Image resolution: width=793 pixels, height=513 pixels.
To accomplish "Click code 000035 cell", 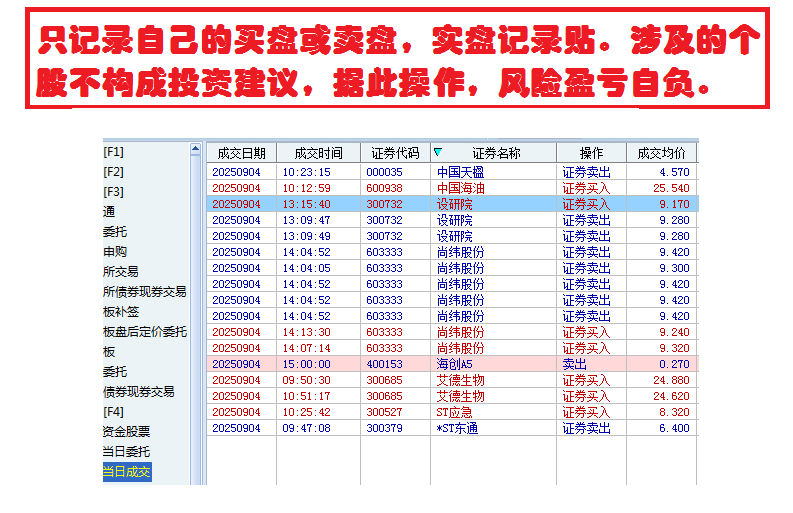I will (x=384, y=172).
